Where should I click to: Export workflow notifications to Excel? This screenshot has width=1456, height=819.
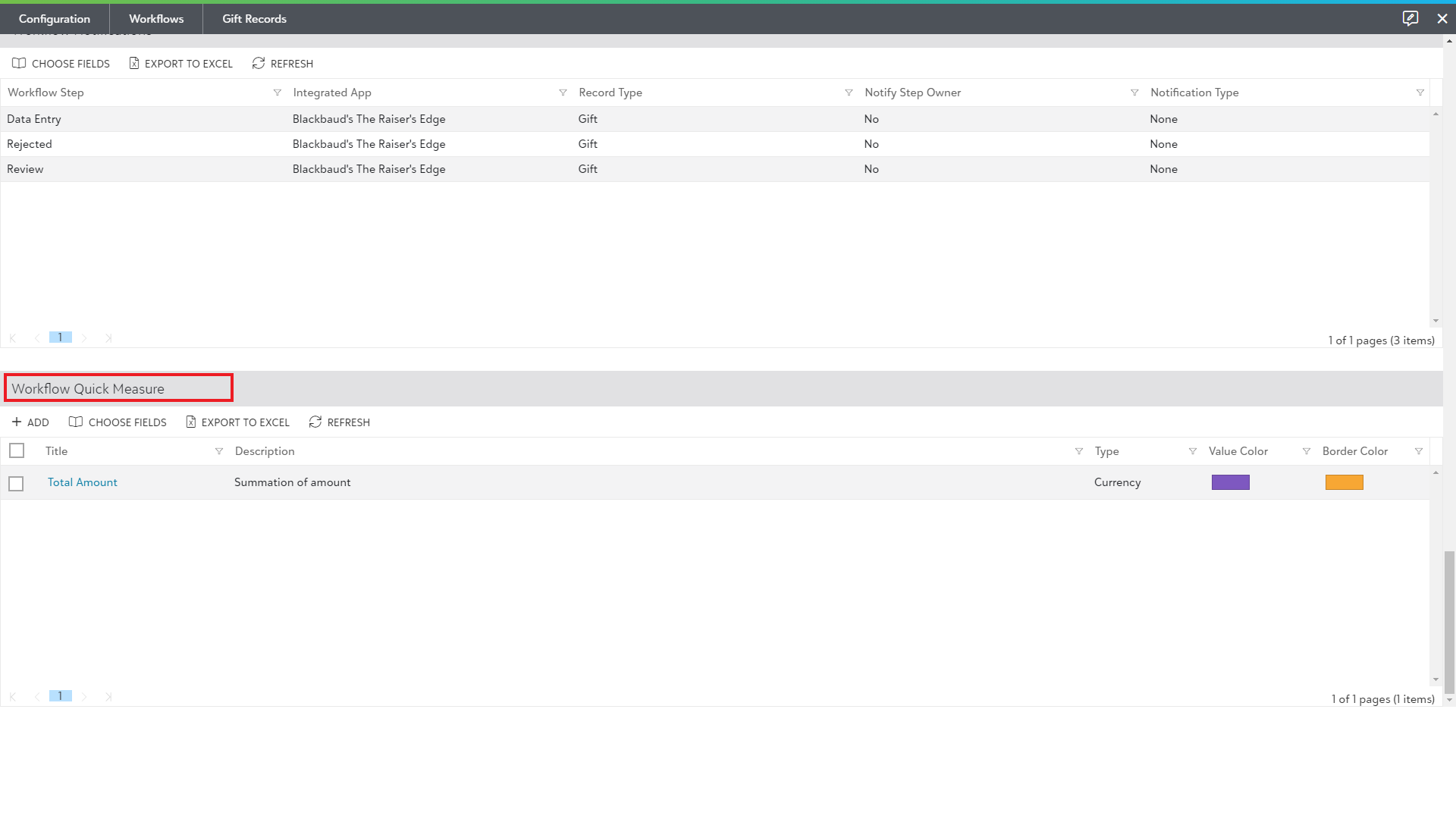click(x=181, y=64)
